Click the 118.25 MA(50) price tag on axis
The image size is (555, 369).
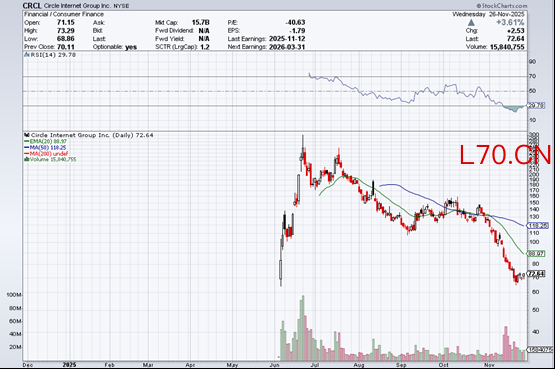[538, 225]
